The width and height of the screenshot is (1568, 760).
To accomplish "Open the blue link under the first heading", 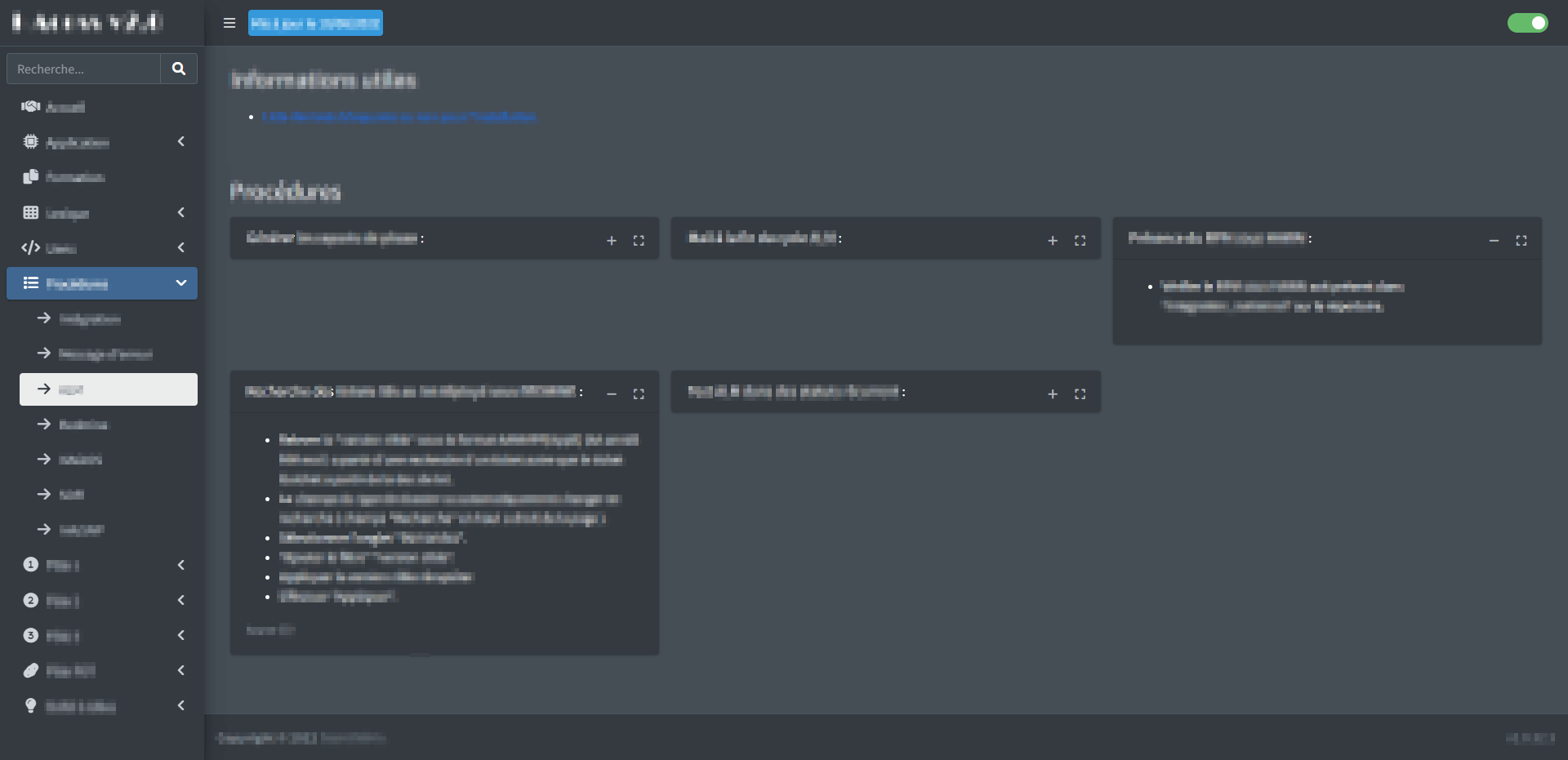I will click(x=399, y=117).
